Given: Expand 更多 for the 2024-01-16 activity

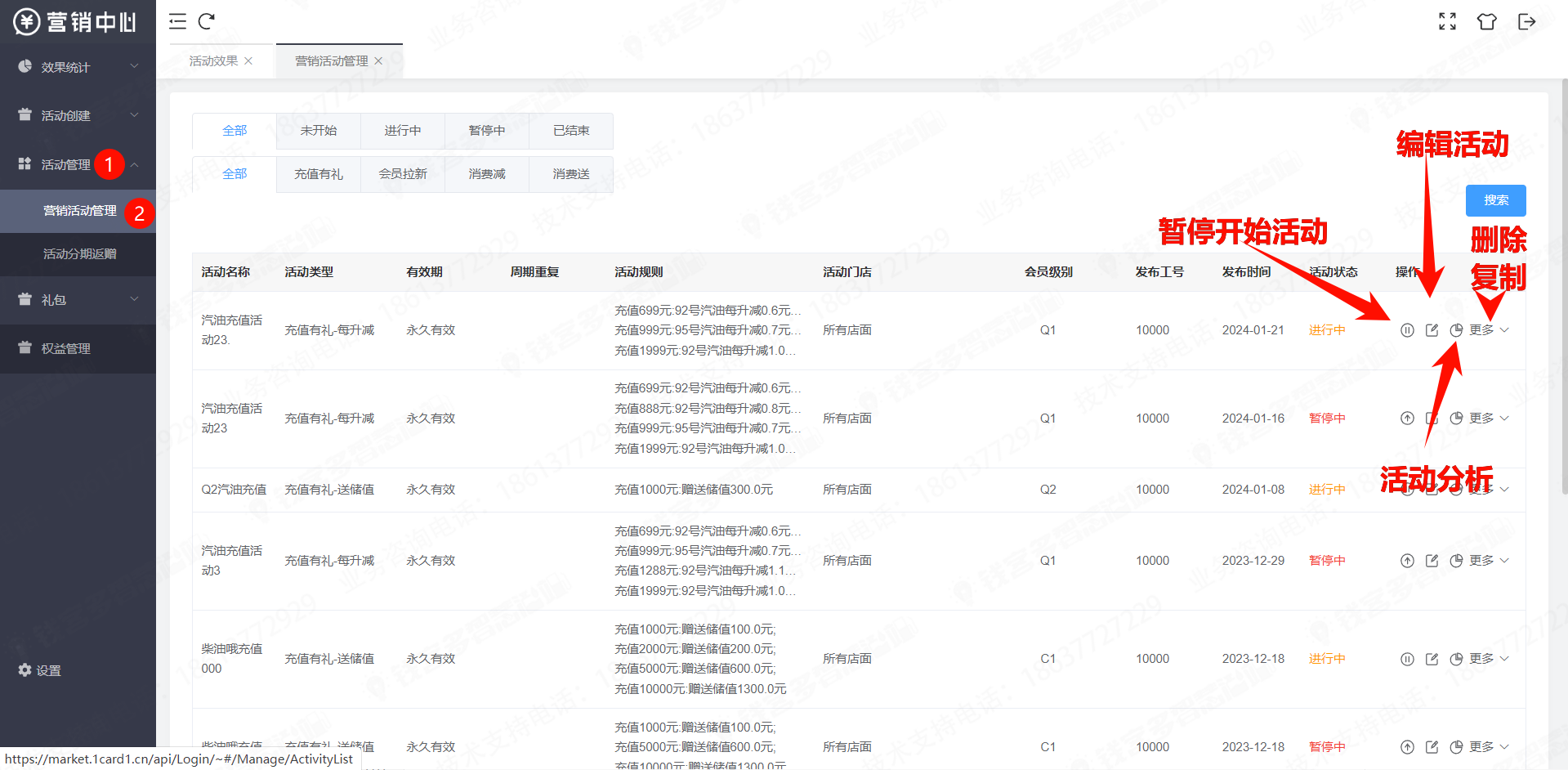Looking at the screenshot, I should pyautogui.click(x=1489, y=419).
